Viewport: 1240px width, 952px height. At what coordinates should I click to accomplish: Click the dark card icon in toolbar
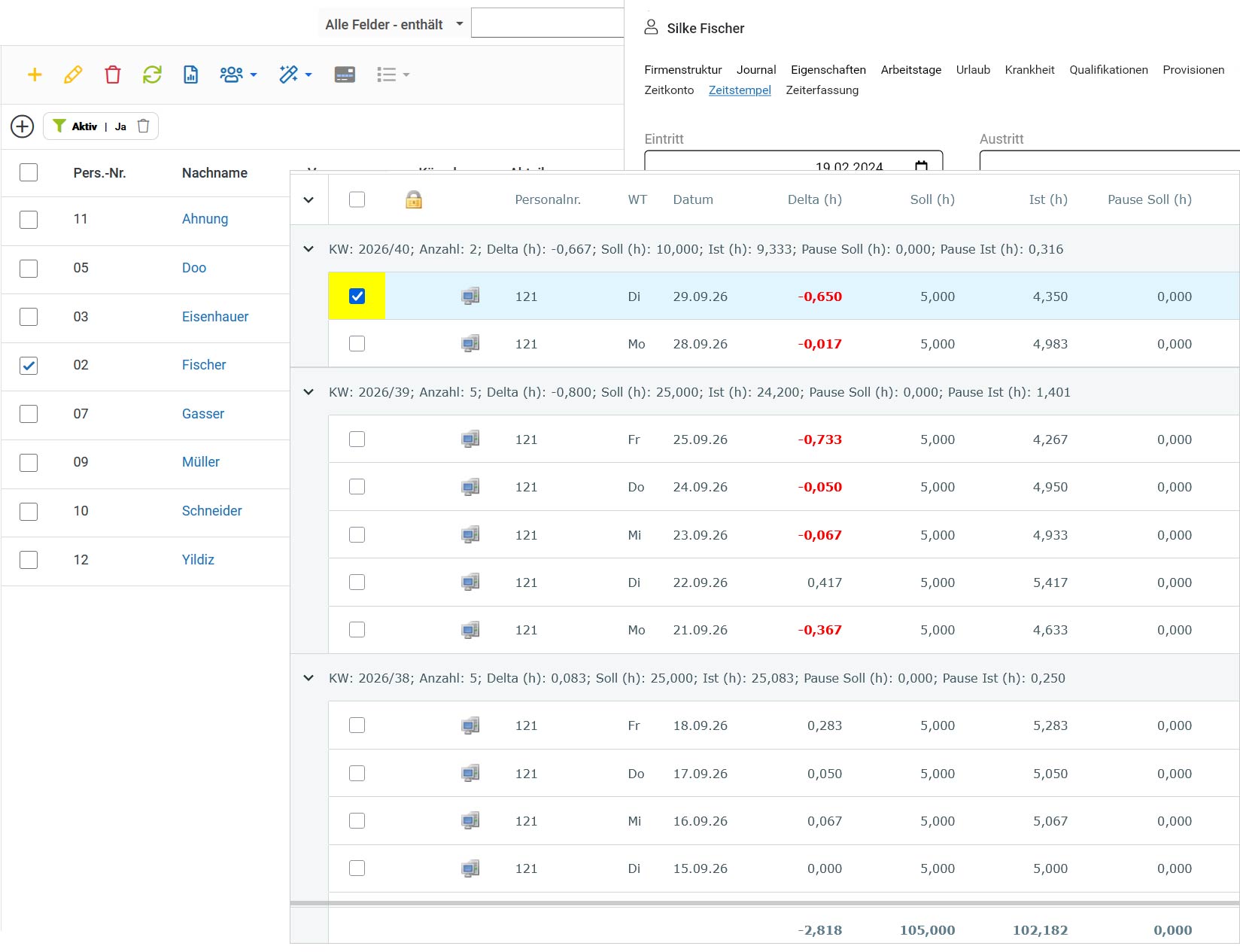point(345,75)
